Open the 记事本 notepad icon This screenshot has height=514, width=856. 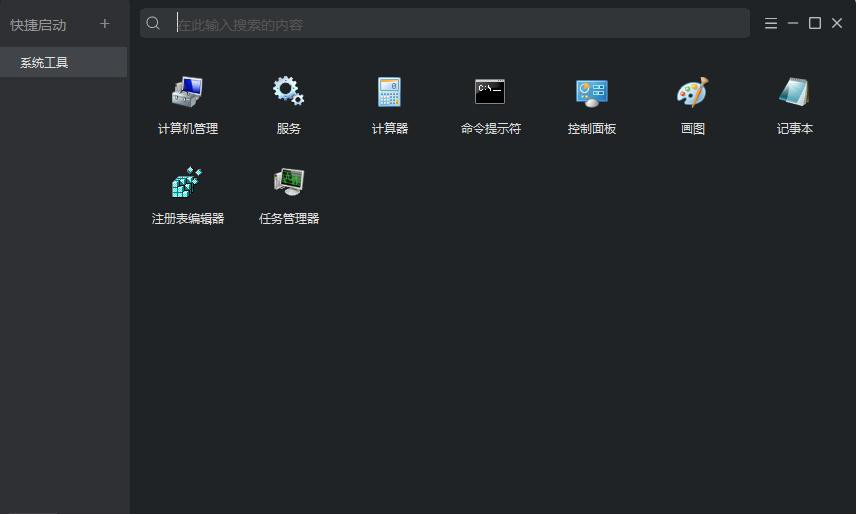[794, 92]
